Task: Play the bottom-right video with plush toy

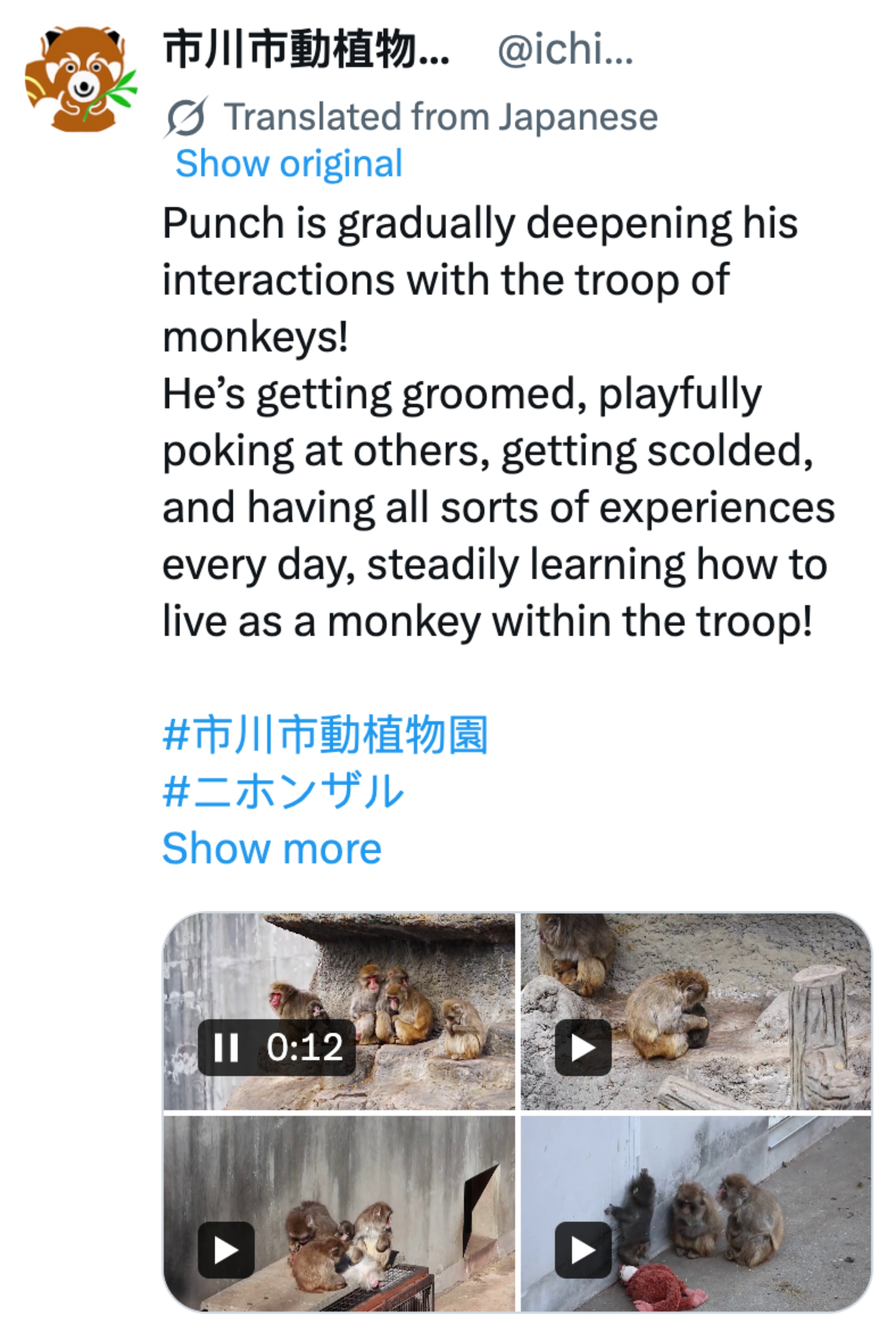Action: click(x=583, y=1250)
